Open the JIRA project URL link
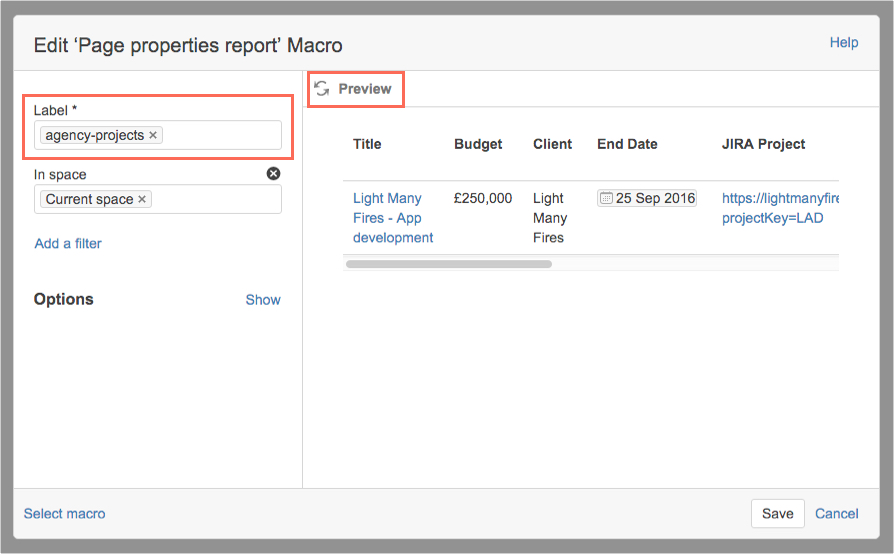The width and height of the screenshot is (894, 554). (779, 208)
